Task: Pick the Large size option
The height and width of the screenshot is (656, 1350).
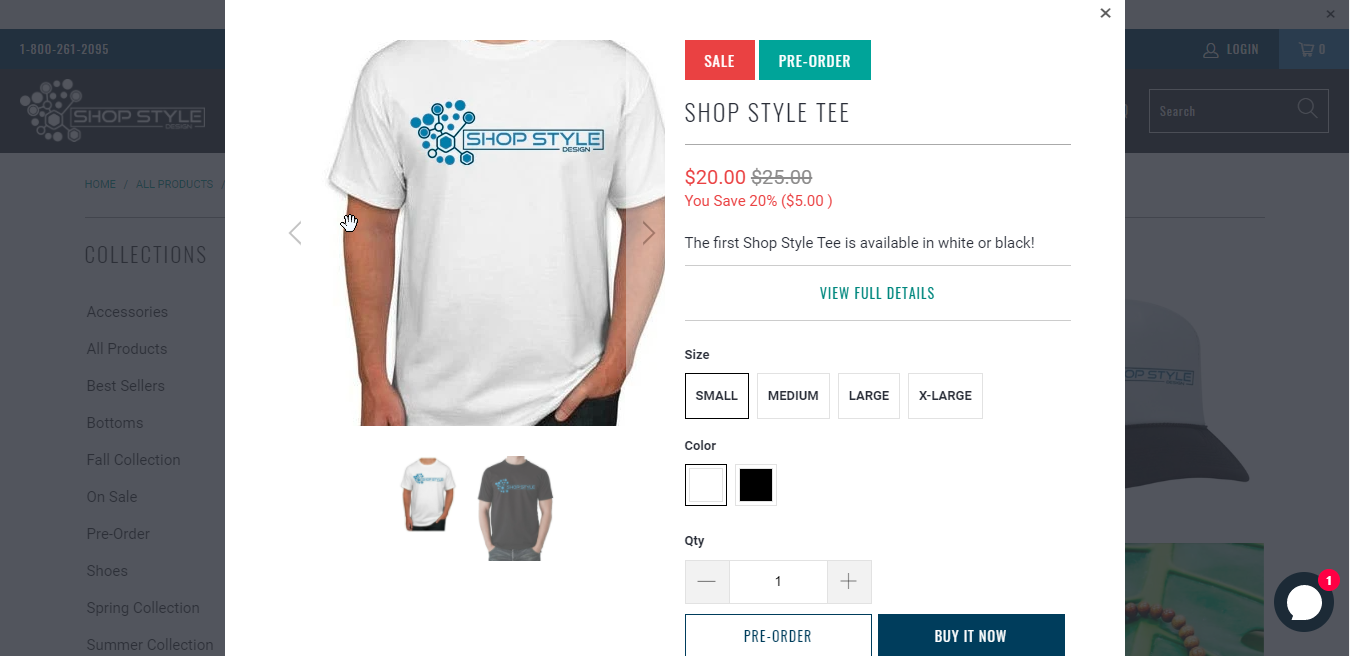Action: (869, 396)
